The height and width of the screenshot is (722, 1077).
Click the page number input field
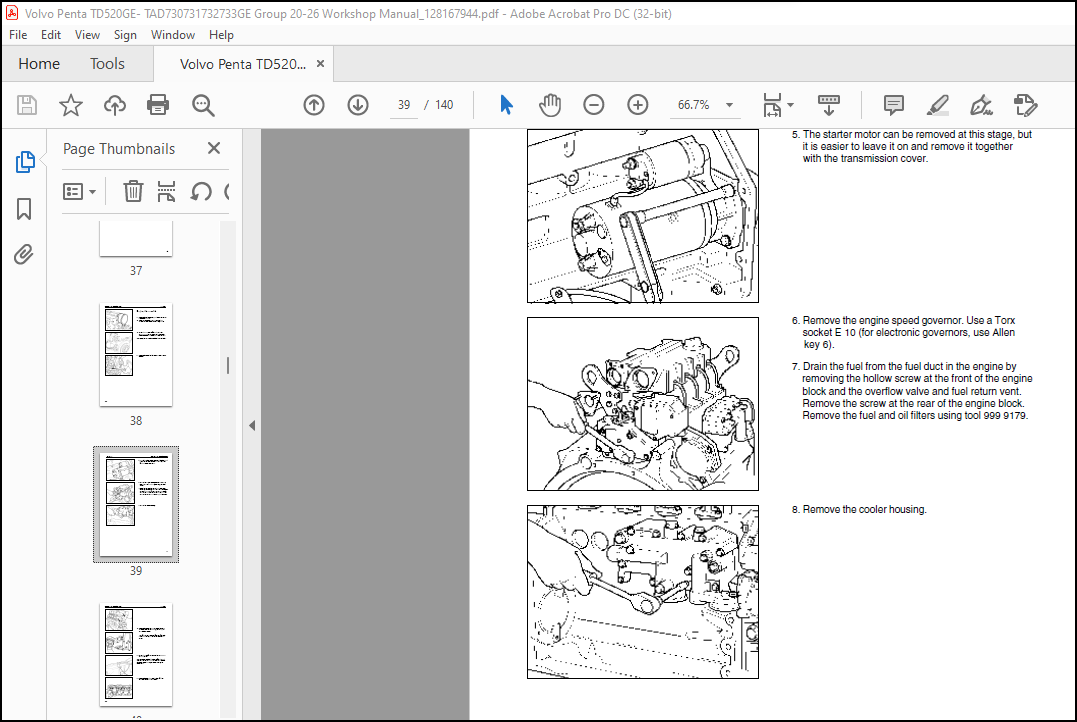point(404,105)
